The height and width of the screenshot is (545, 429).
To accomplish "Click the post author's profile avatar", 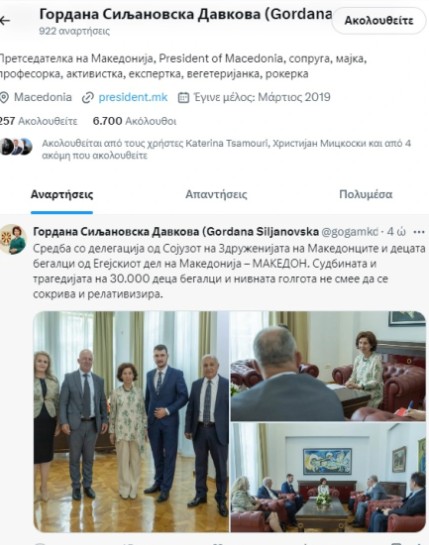I will (13, 239).
